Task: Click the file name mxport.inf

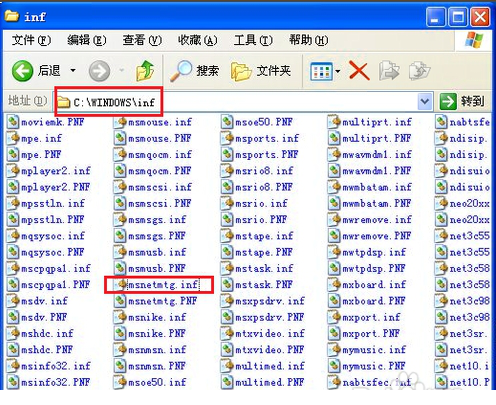Action: [371, 317]
